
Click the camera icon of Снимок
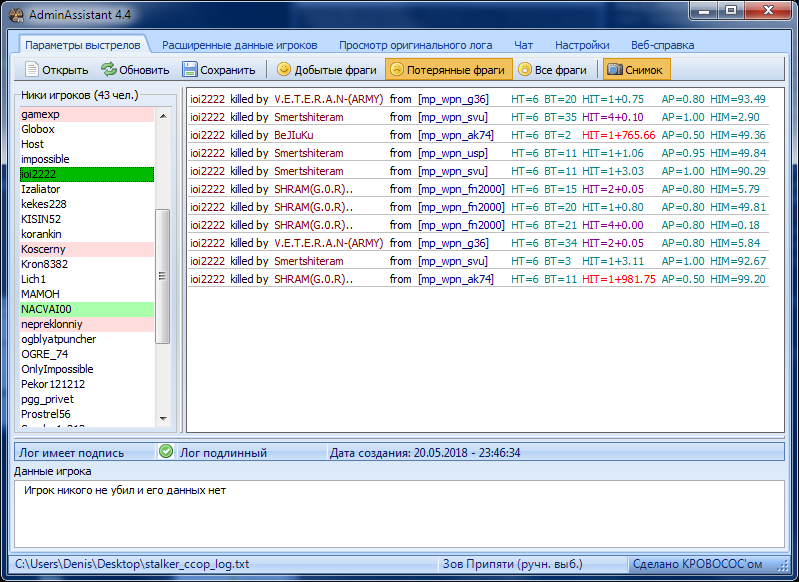coord(615,69)
